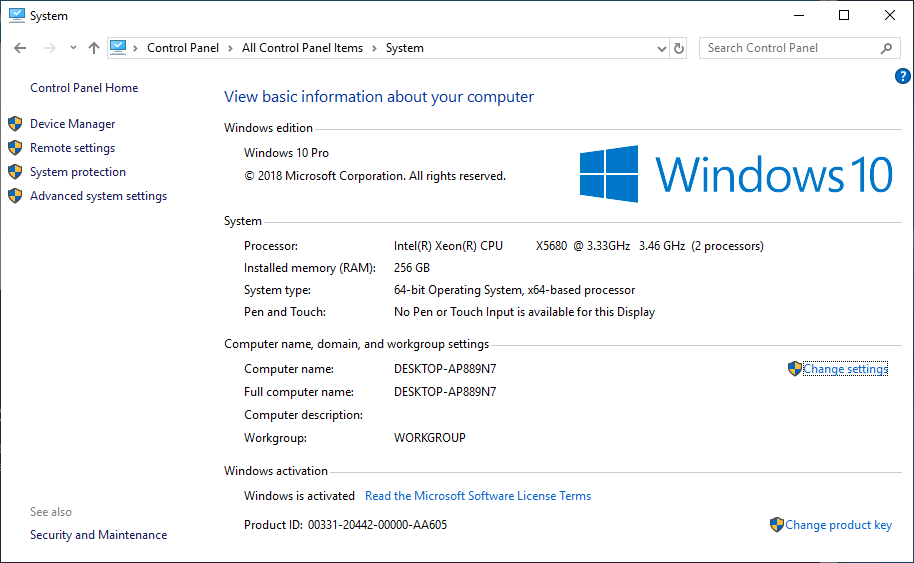Screen dimensions: 914x563
Task: Open Control Panel Home
Action: 84,88
